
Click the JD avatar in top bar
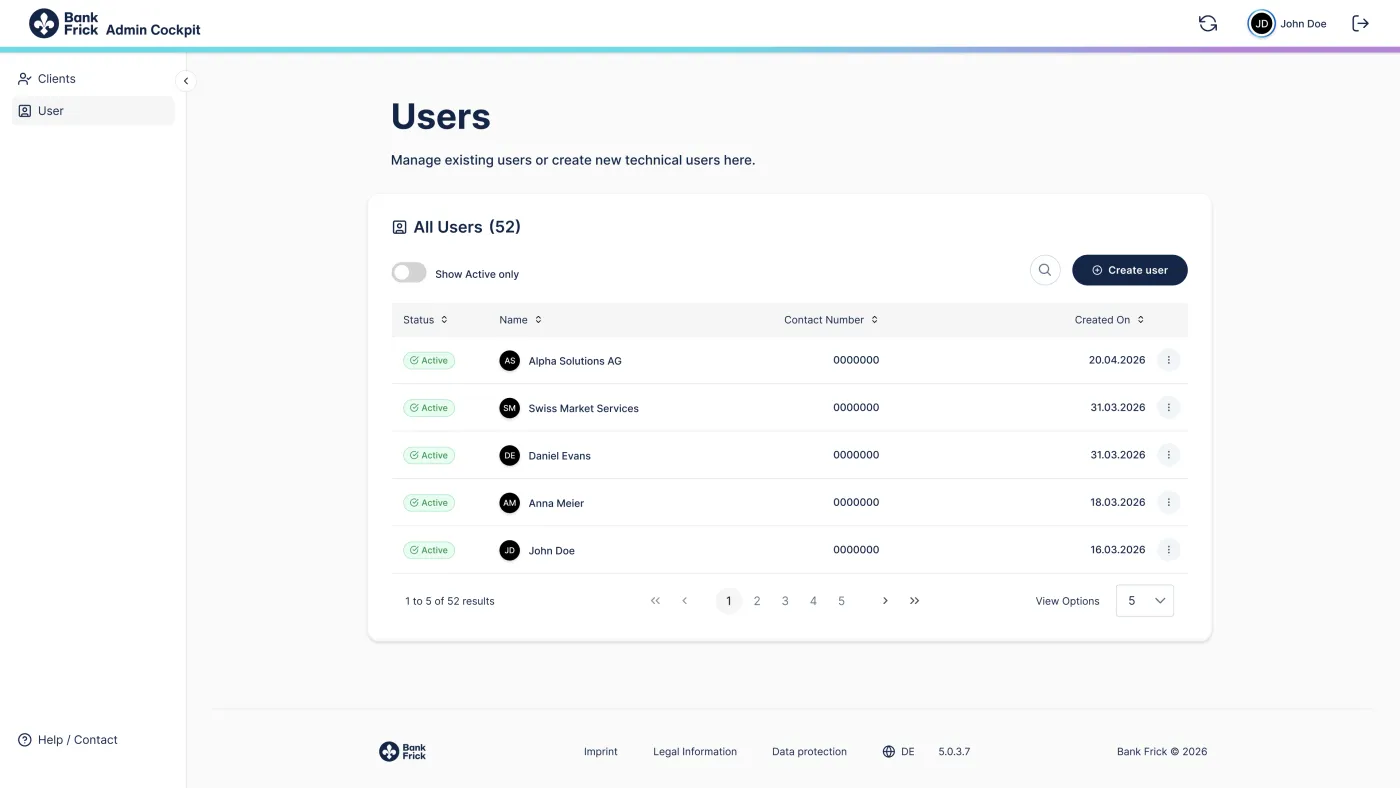1262,24
